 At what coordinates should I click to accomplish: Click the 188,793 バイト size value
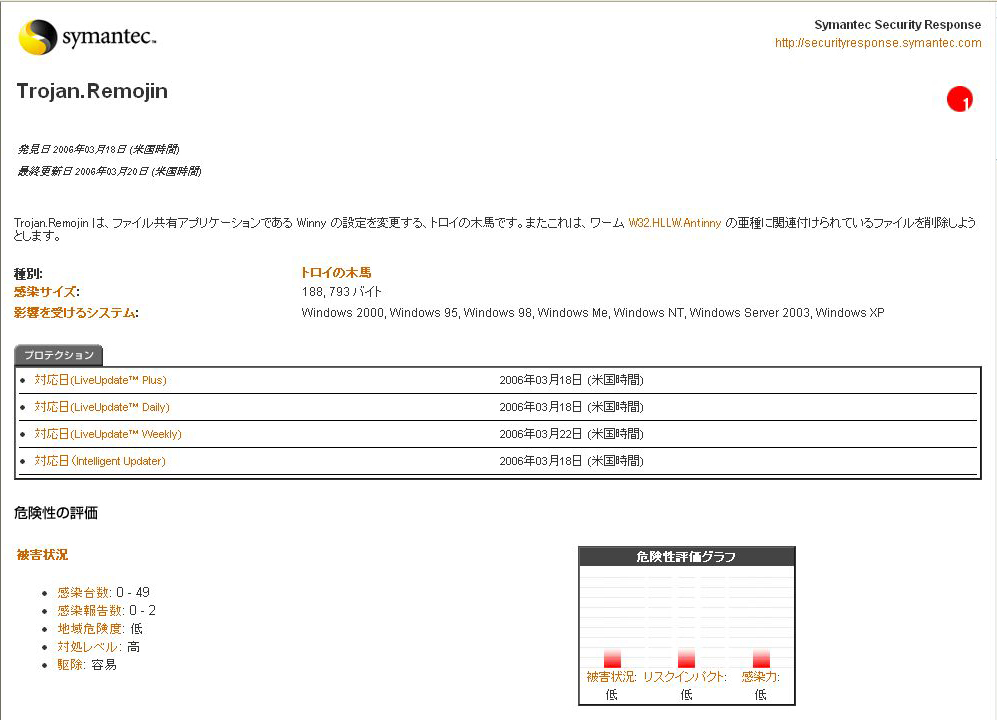point(341,292)
